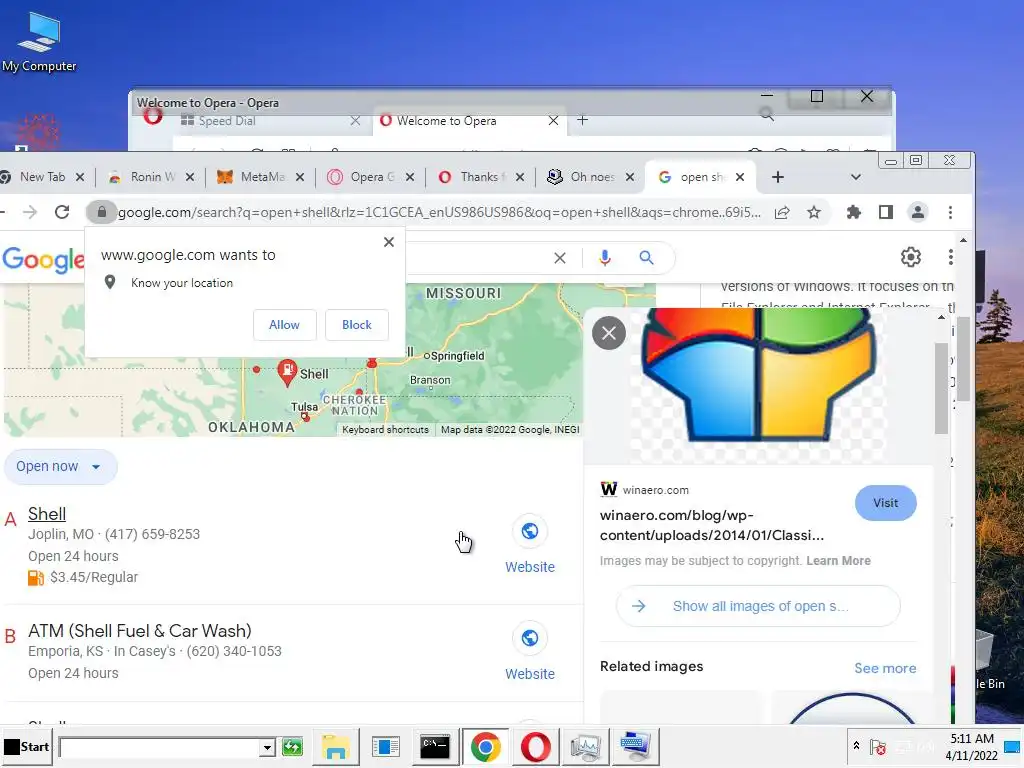Click the Chrome address bar URL
This screenshot has width=1024, height=768.
pos(439,212)
